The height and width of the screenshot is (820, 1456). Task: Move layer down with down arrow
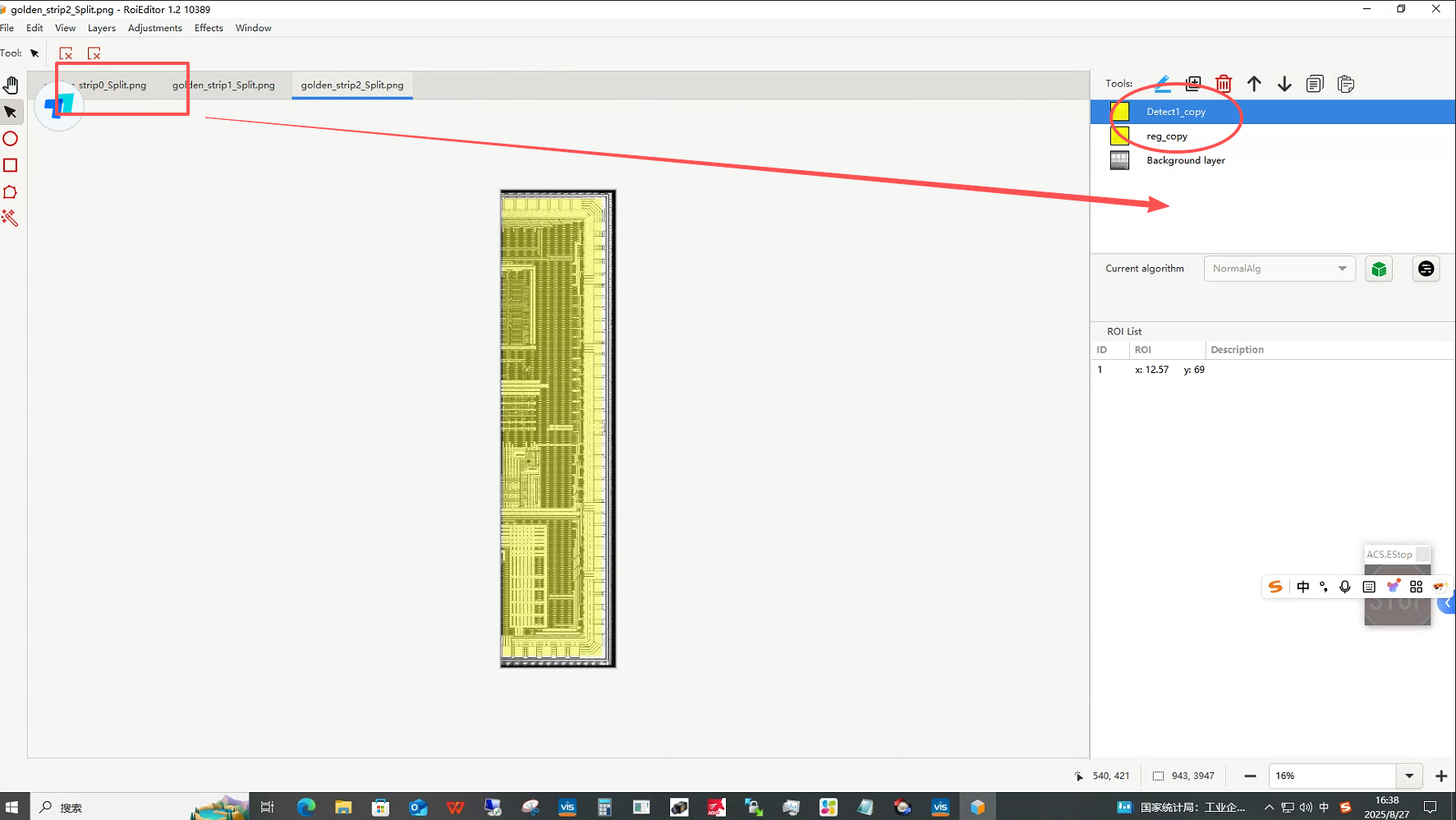point(1284,84)
